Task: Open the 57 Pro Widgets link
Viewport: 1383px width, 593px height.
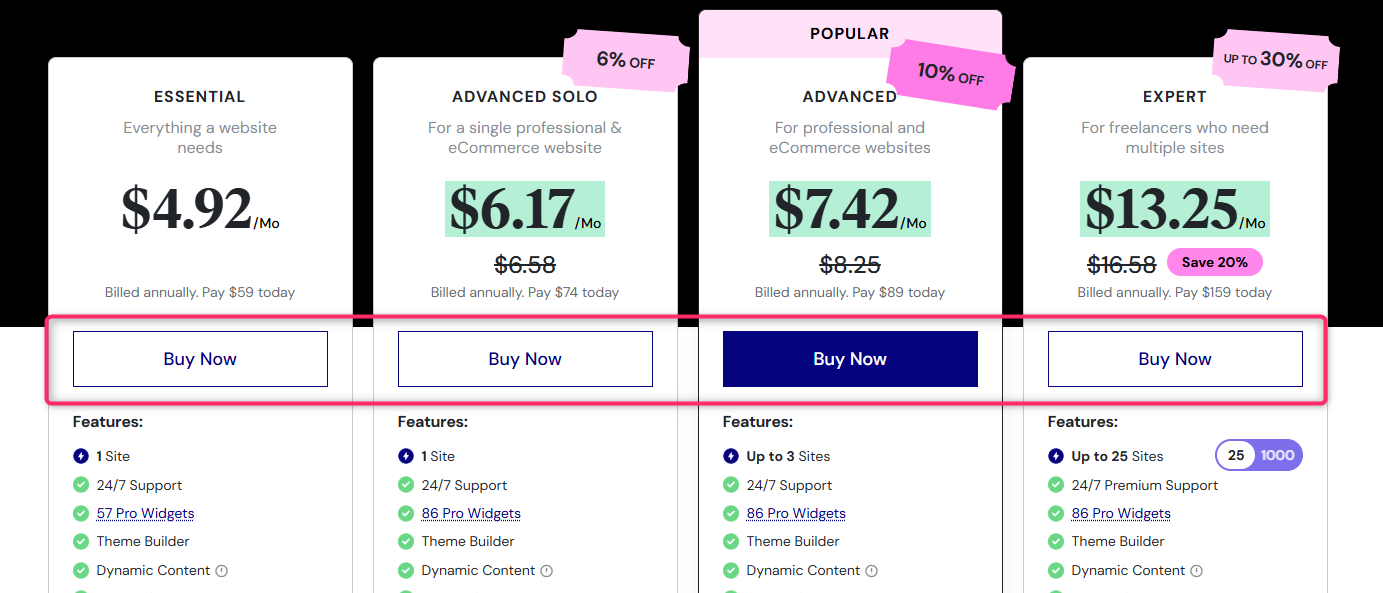Action: tap(145, 513)
